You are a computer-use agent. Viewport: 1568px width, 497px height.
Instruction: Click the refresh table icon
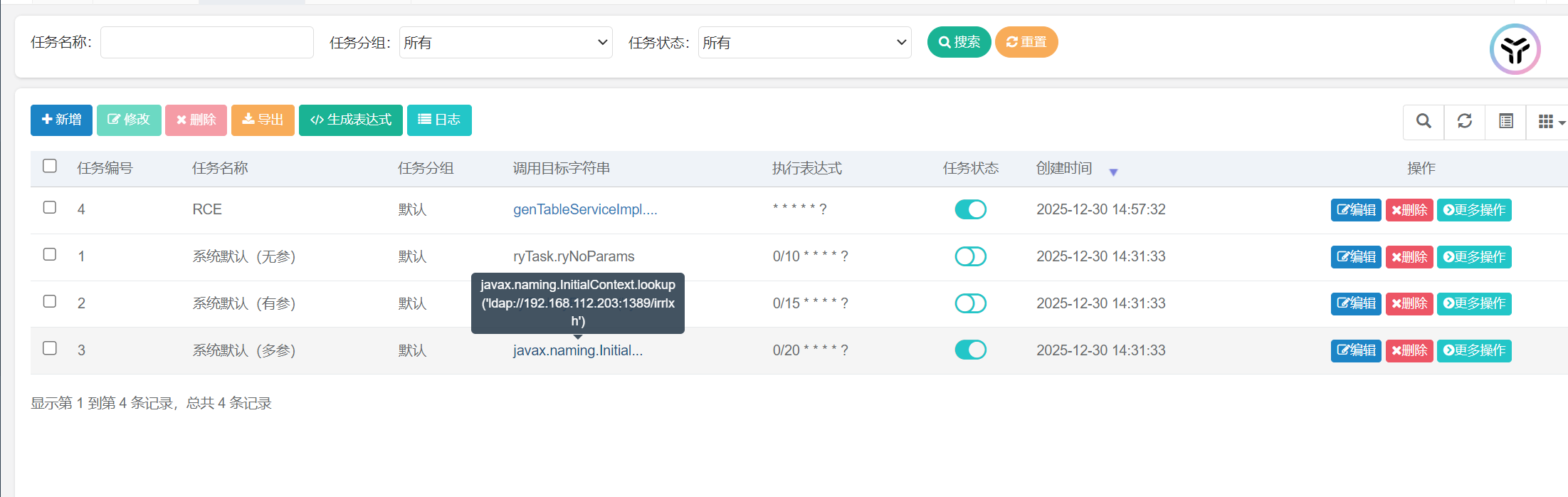(1464, 121)
